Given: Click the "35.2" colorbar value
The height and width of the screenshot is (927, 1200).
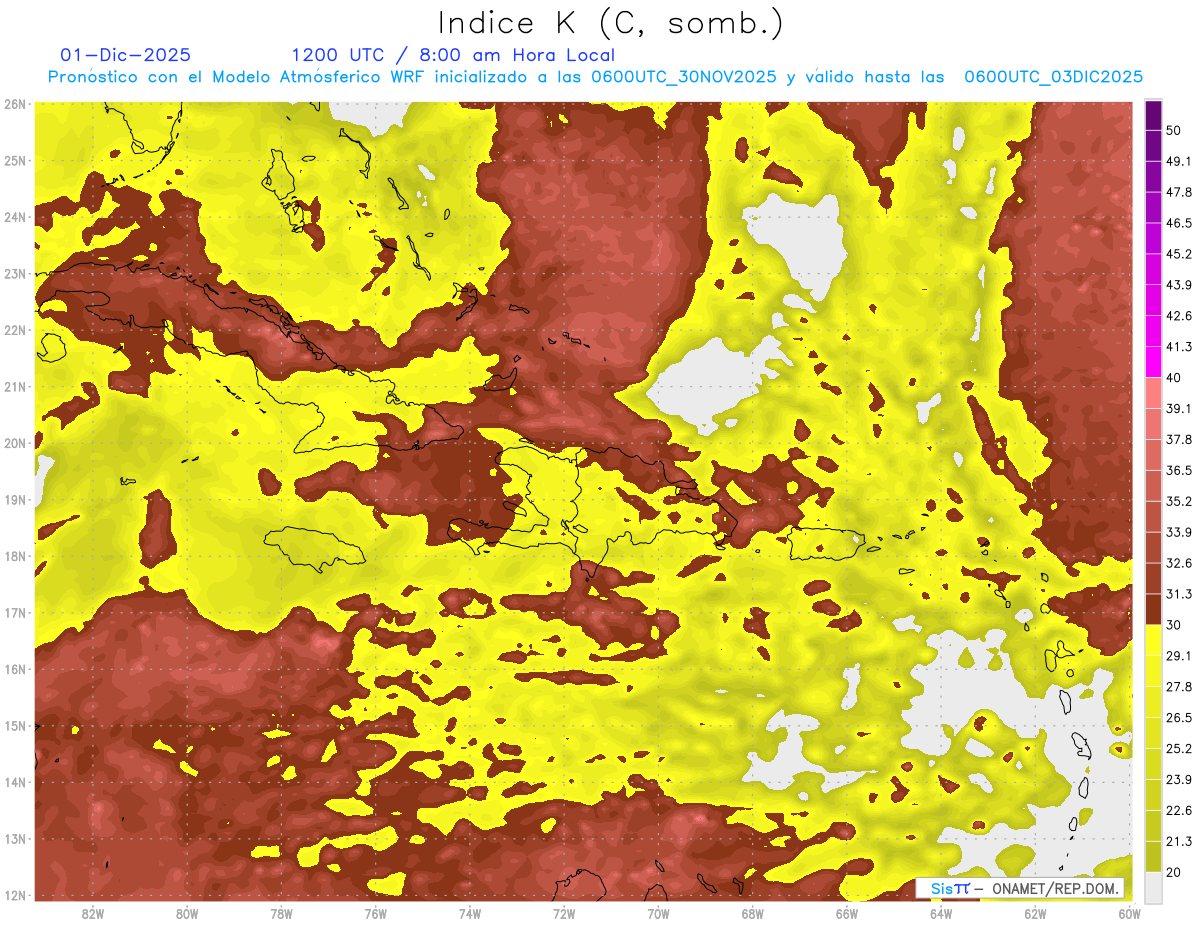Looking at the screenshot, I should pyautogui.click(x=1178, y=501).
